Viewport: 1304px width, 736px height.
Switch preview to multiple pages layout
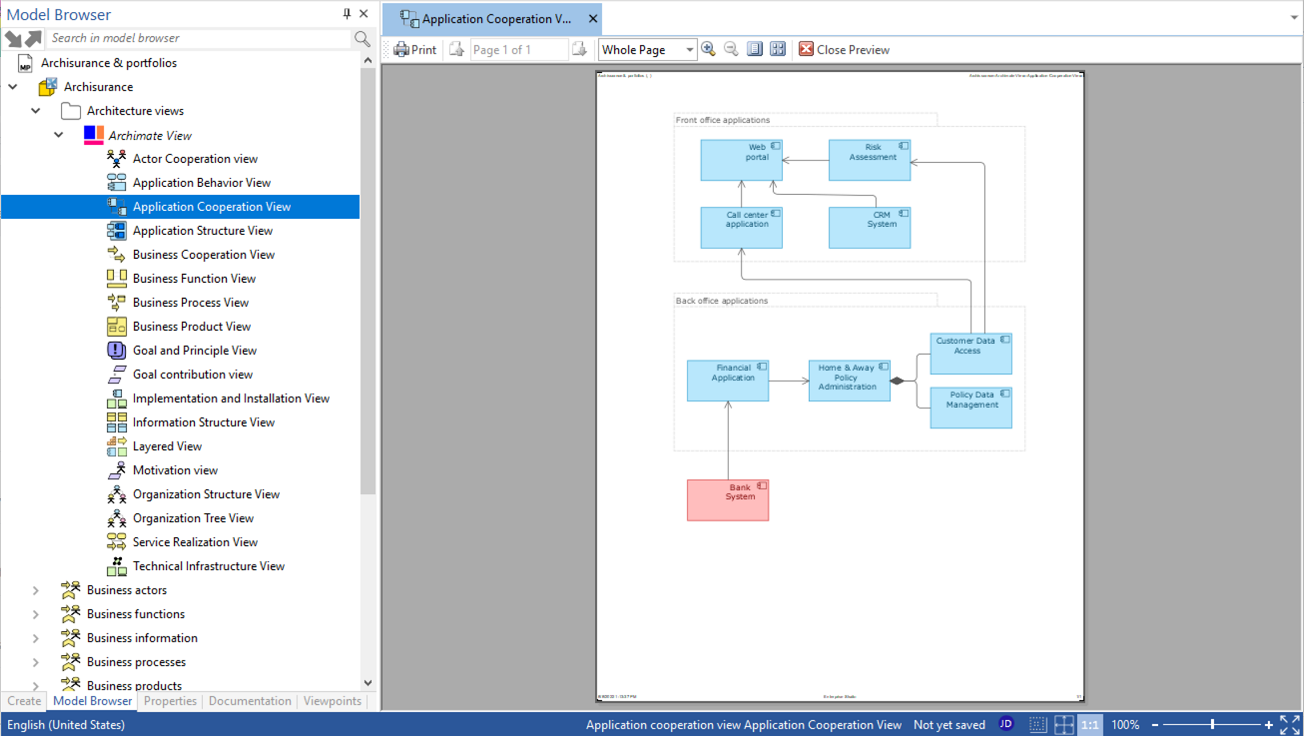(x=778, y=49)
